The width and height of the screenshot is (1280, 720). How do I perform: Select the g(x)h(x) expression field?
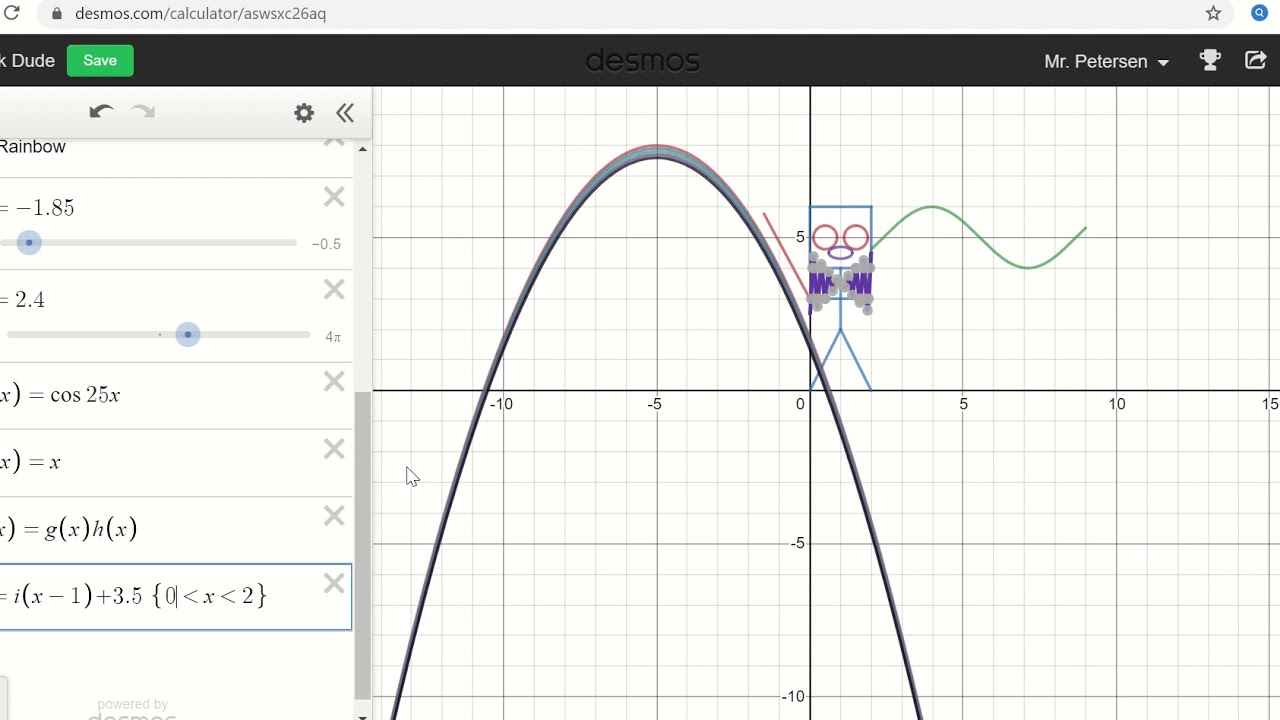click(x=176, y=530)
